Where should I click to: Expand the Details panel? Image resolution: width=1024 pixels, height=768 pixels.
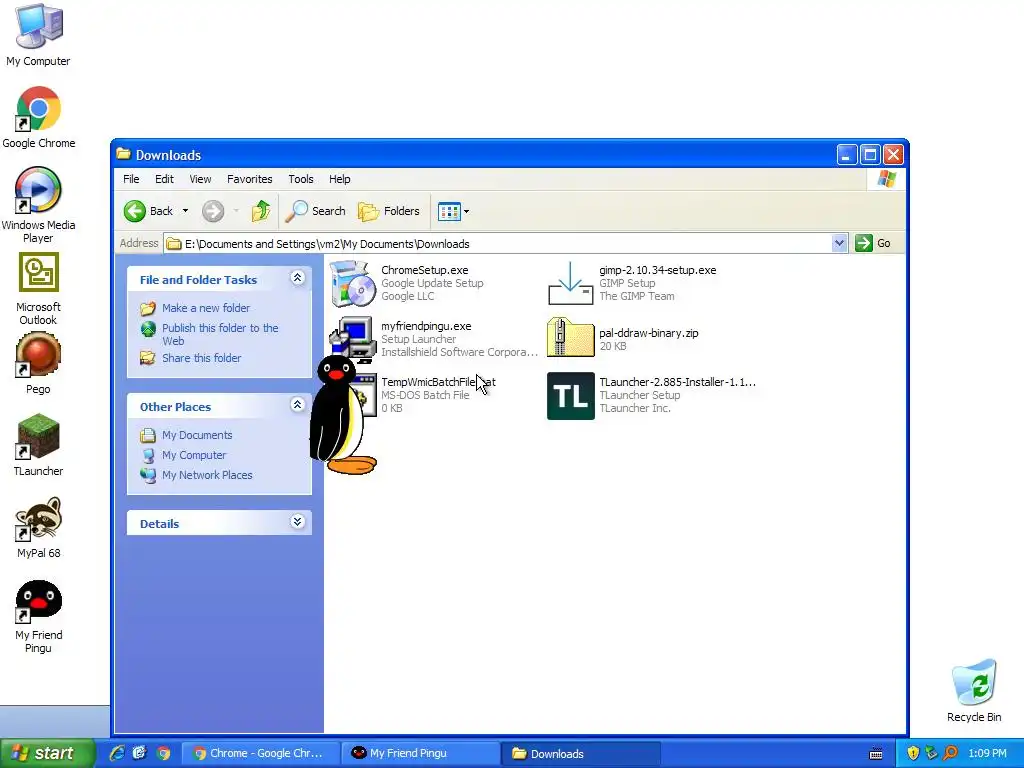click(297, 522)
